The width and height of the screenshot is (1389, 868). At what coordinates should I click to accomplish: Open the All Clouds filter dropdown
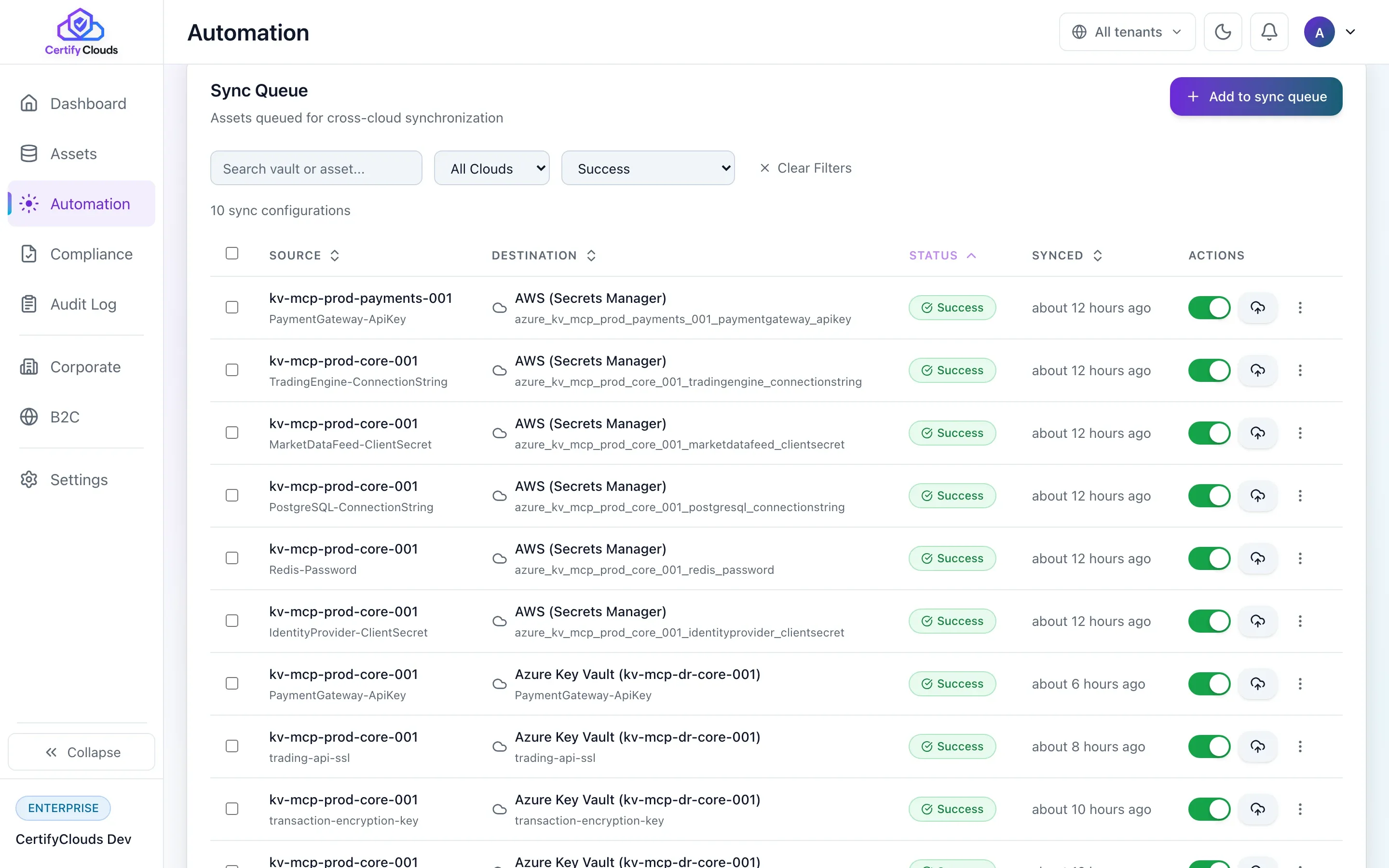click(492, 168)
